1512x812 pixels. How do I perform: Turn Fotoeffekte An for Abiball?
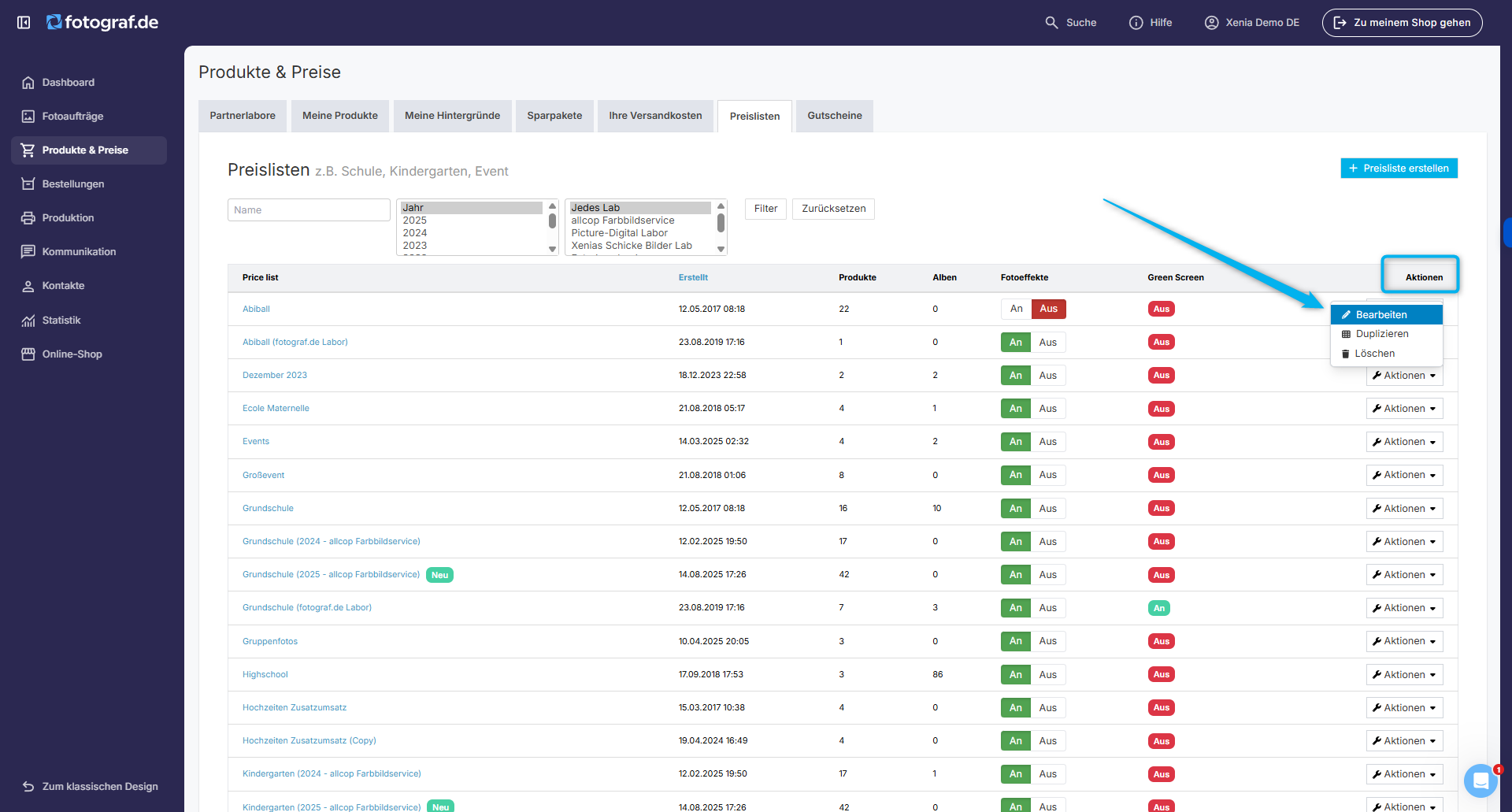[1016, 309]
